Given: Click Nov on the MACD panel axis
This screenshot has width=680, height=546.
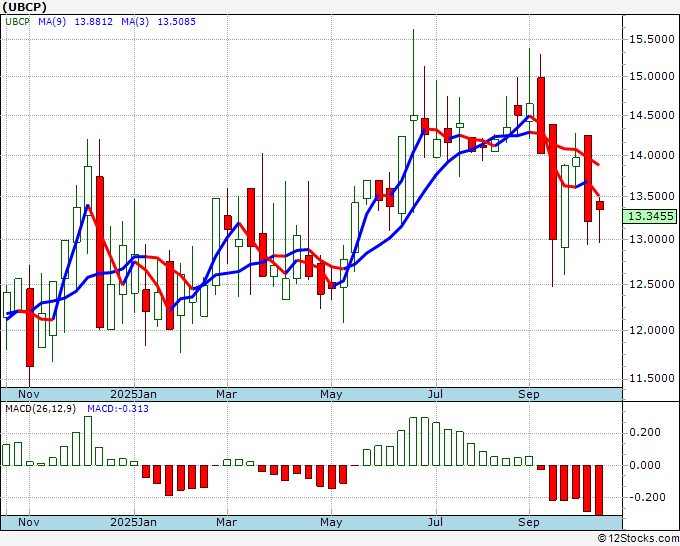Looking at the screenshot, I should click(x=29, y=522).
